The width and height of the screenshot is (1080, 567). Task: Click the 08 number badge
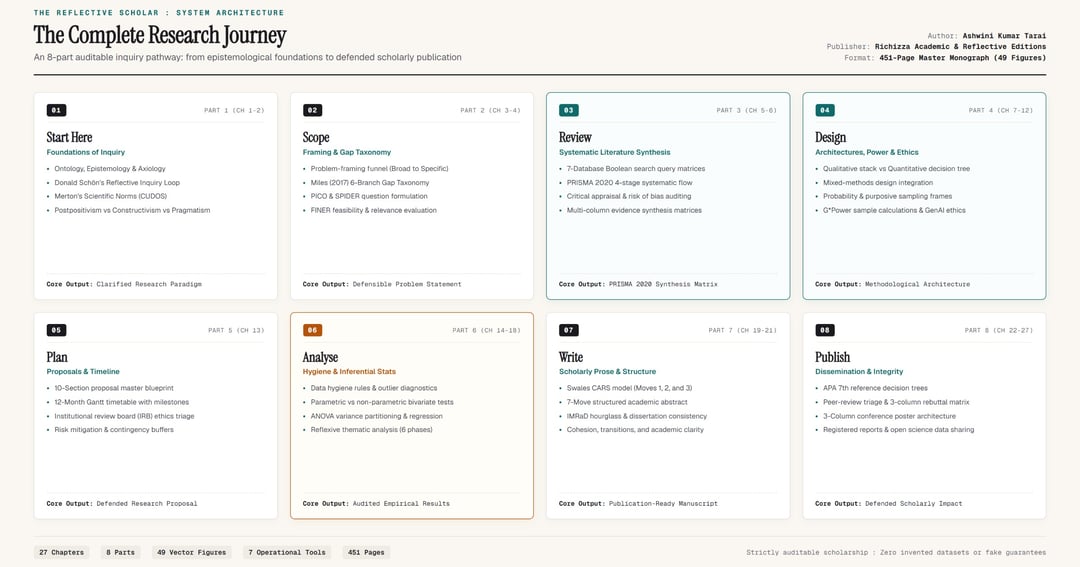[x=825, y=330]
